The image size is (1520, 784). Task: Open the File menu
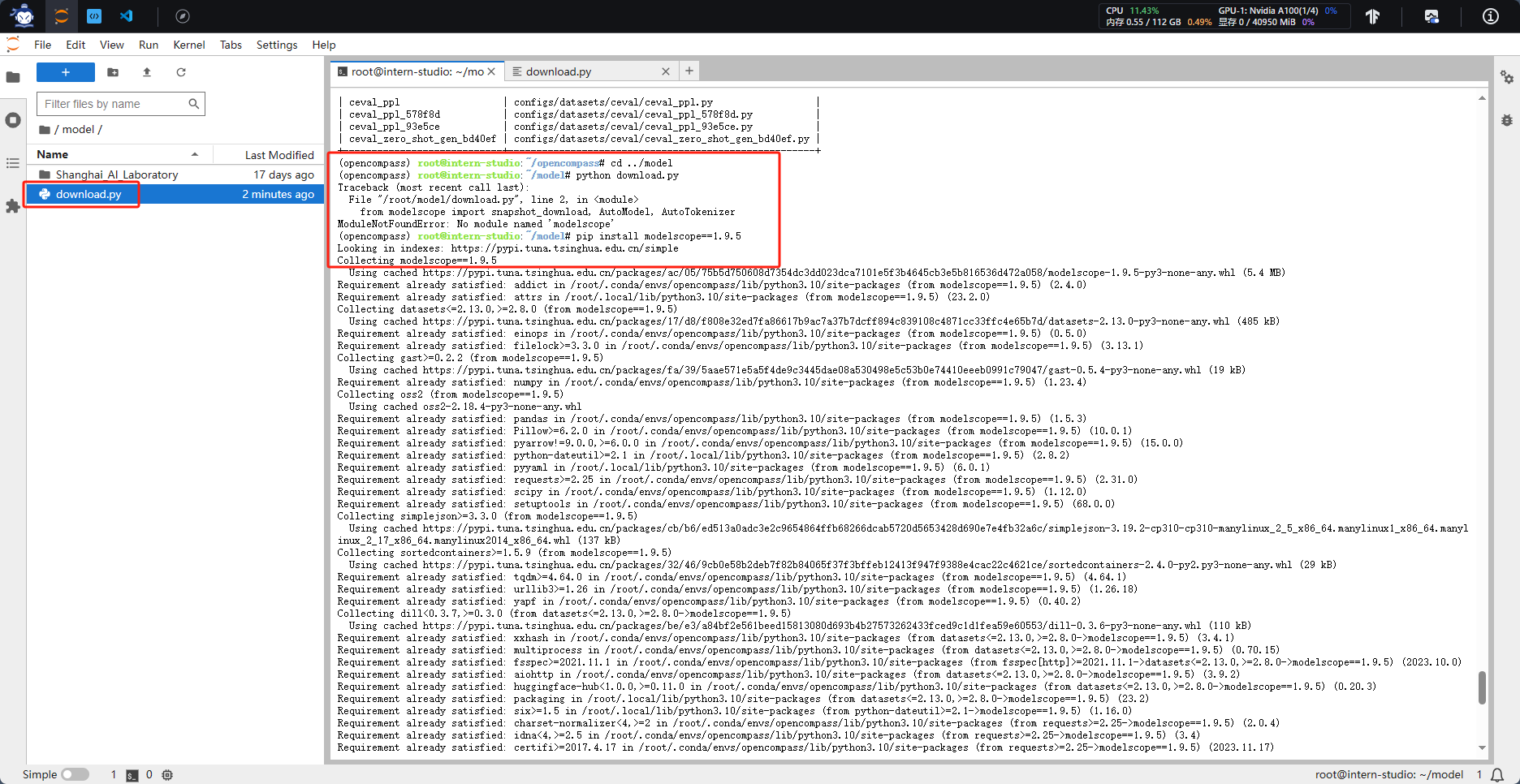[x=42, y=45]
